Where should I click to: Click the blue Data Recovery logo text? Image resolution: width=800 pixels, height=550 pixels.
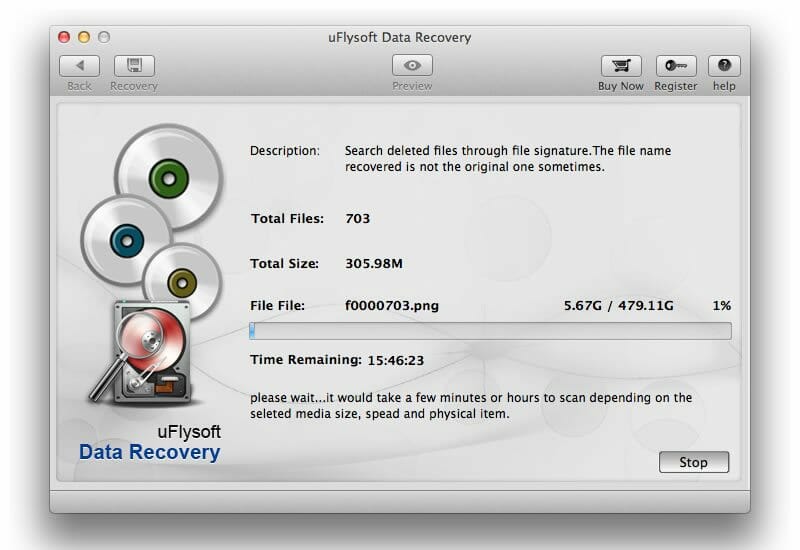click(149, 452)
